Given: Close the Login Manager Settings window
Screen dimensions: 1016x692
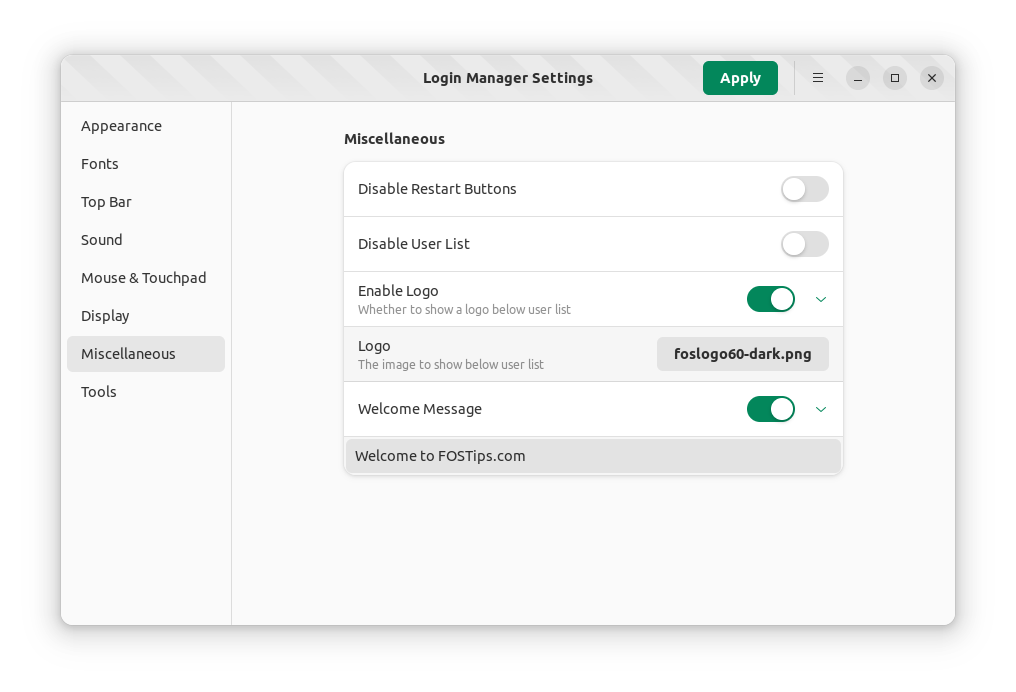Looking at the screenshot, I should point(932,78).
